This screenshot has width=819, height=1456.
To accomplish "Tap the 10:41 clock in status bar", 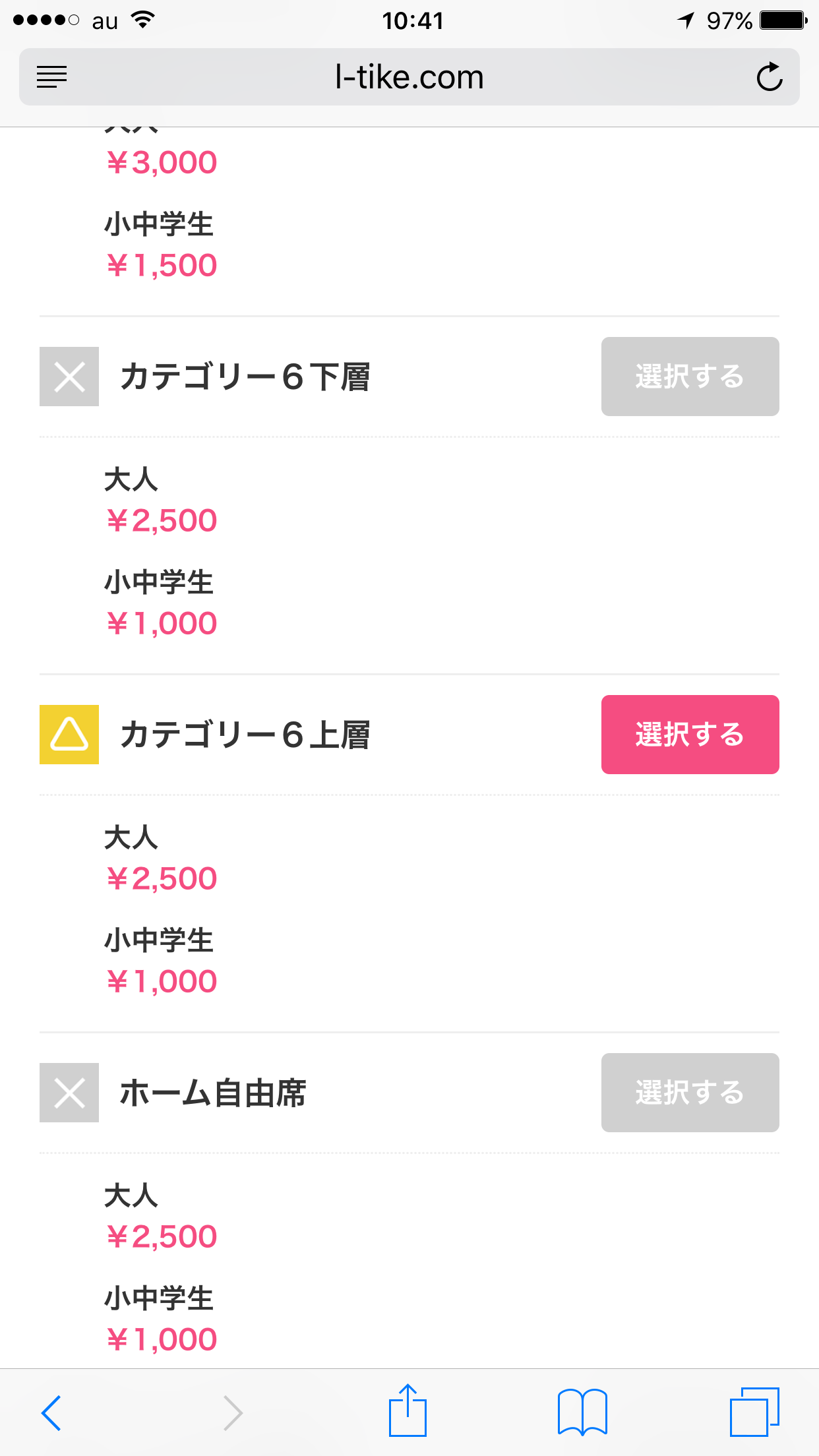I will pyautogui.click(x=413, y=21).
